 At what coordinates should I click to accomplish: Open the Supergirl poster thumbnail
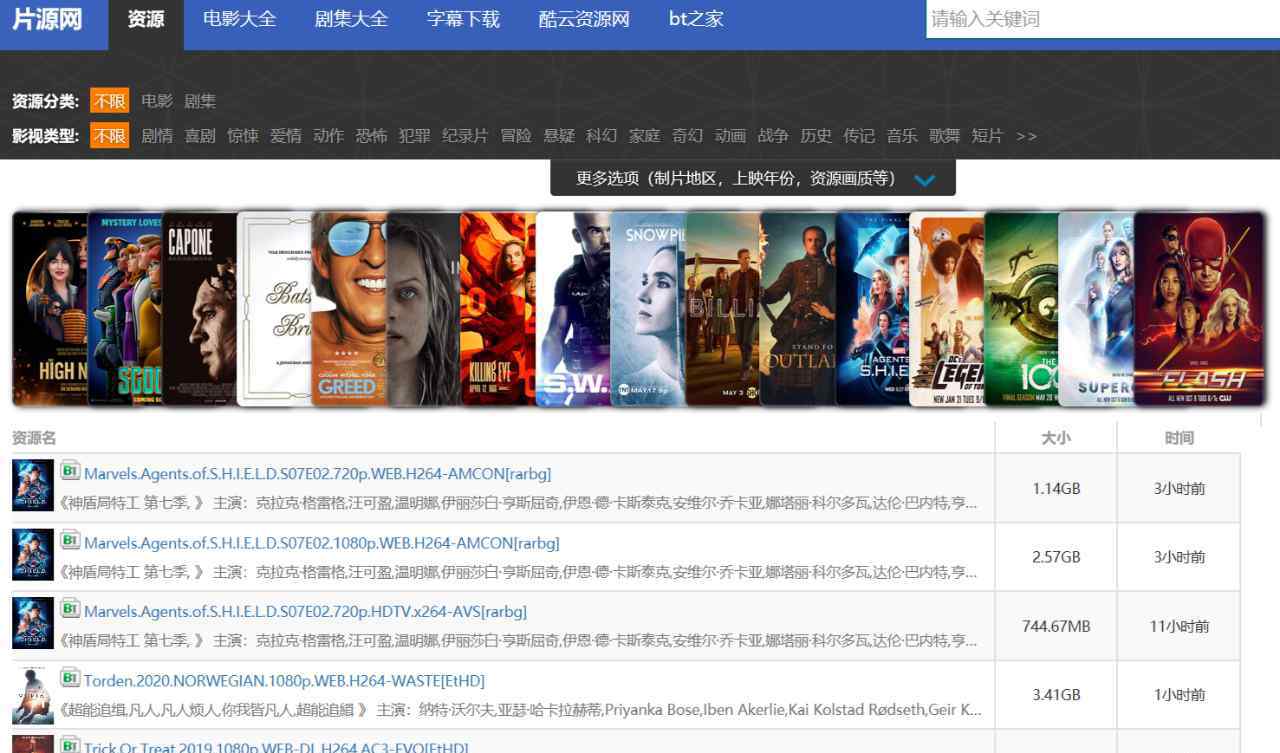pyautogui.click(x=1096, y=309)
